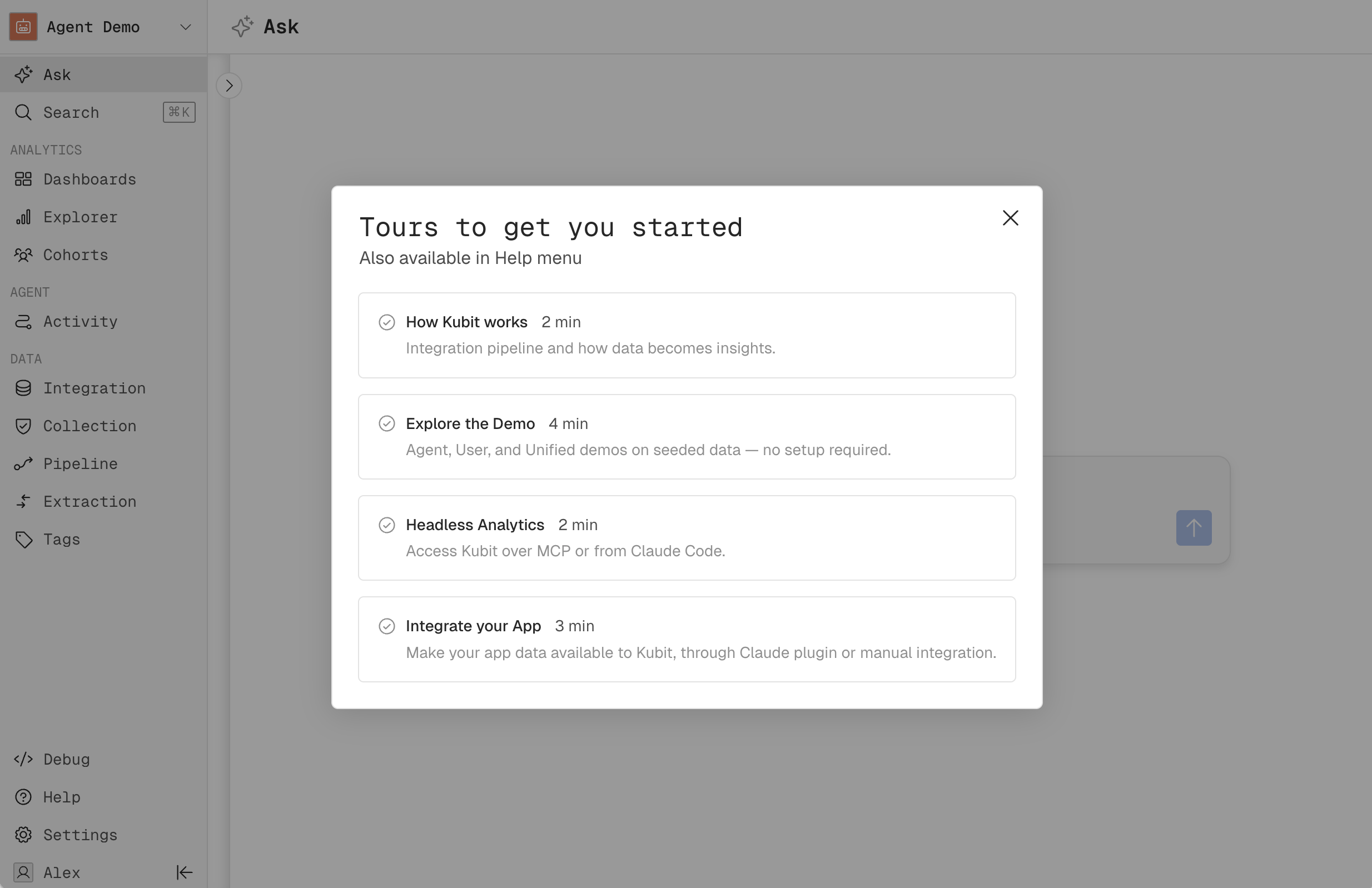Open Debug from the sidebar
Viewport: 1372px width, 888px height.
tap(104, 759)
